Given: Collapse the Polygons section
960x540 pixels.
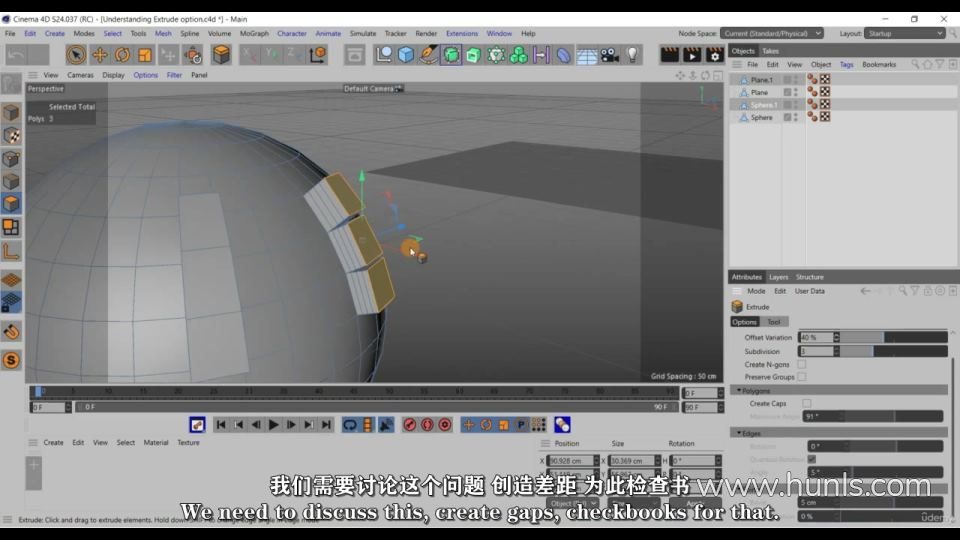Looking at the screenshot, I should point(739,390).
